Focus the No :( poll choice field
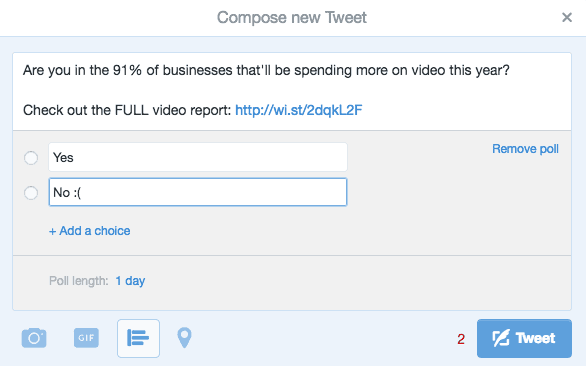 [198, 192]
